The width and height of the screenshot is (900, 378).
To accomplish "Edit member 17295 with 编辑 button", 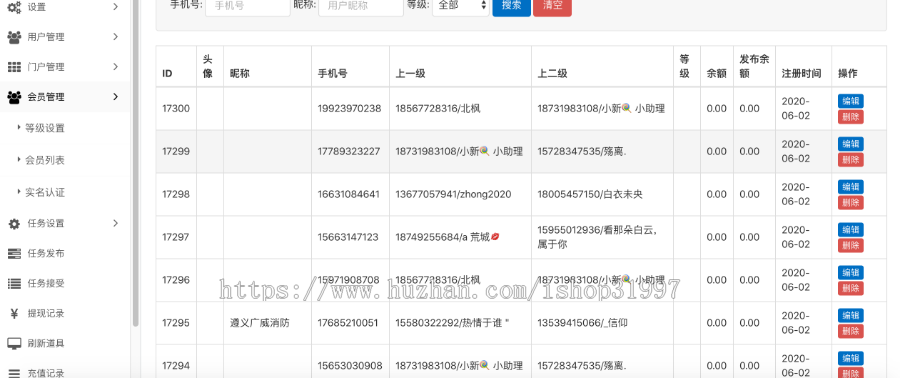I will coord(851,315).
